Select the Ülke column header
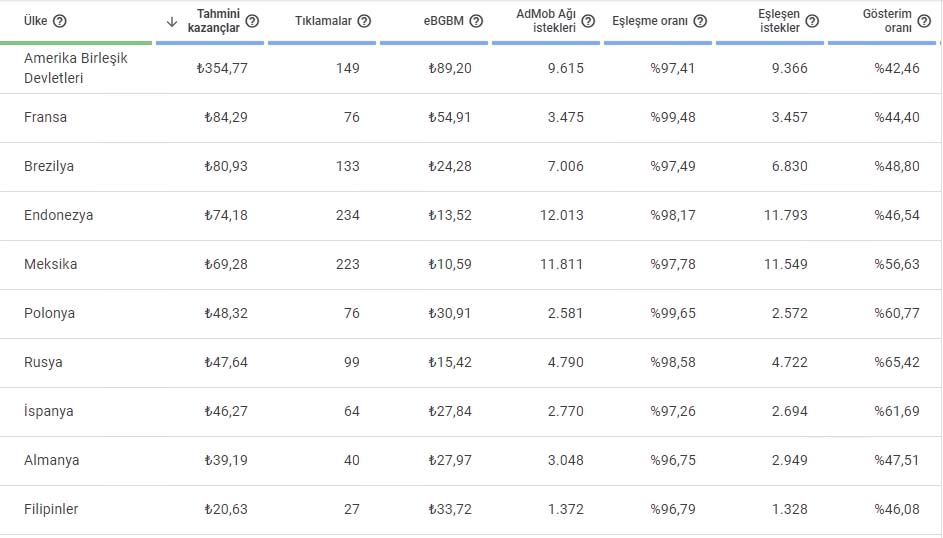Screen dimensions: 943x538 tap(35, 21)
